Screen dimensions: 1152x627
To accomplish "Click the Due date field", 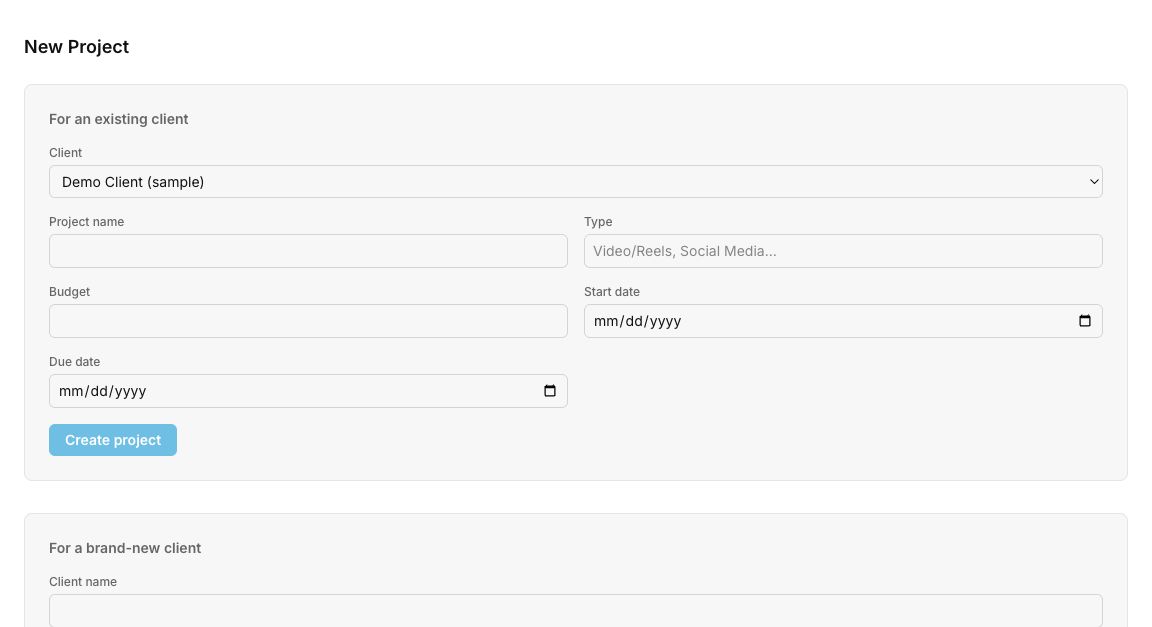I will pyautogui.click(x=308, y=391).
